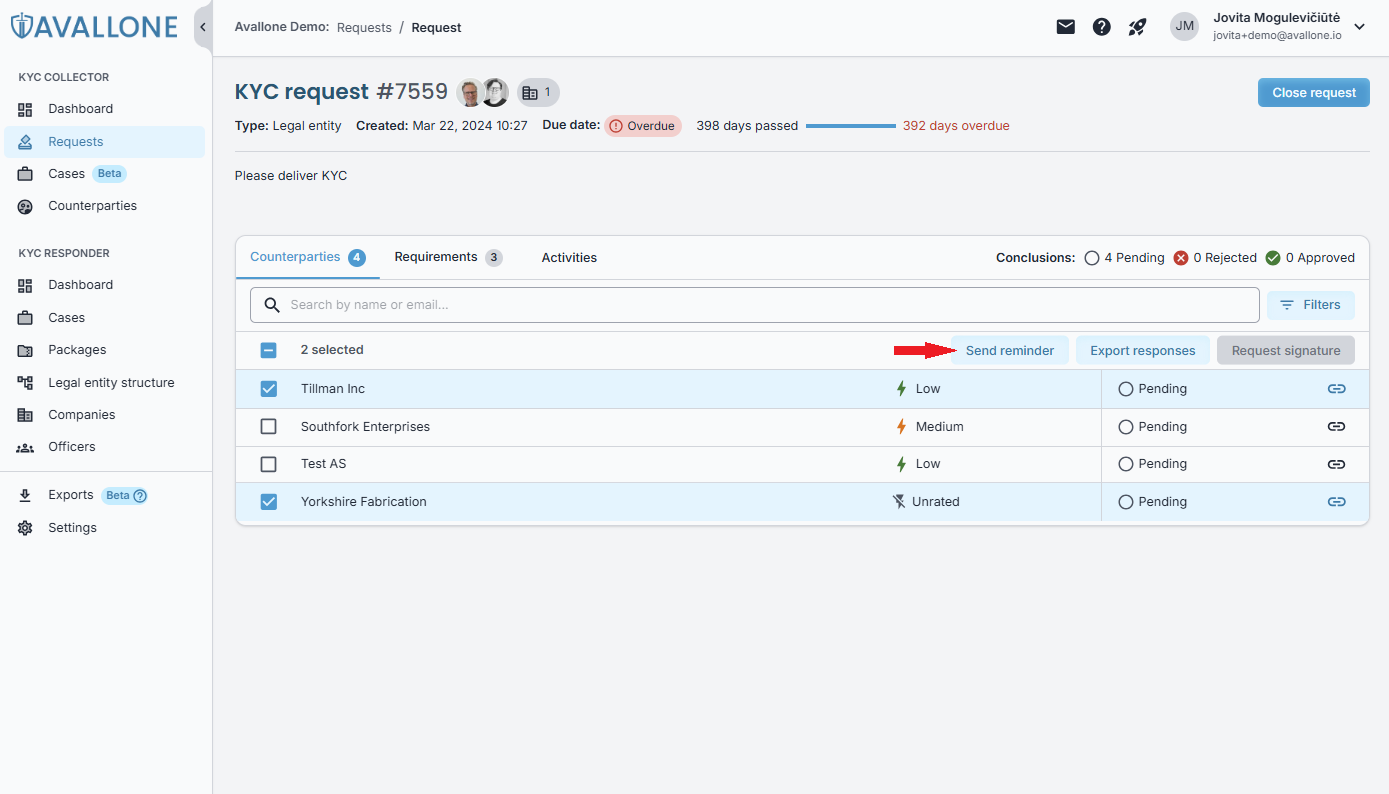Click the Low risk rating for Test AS
Image resolution: width=1389 pixels, height=794 pixels.
point(917,464)
